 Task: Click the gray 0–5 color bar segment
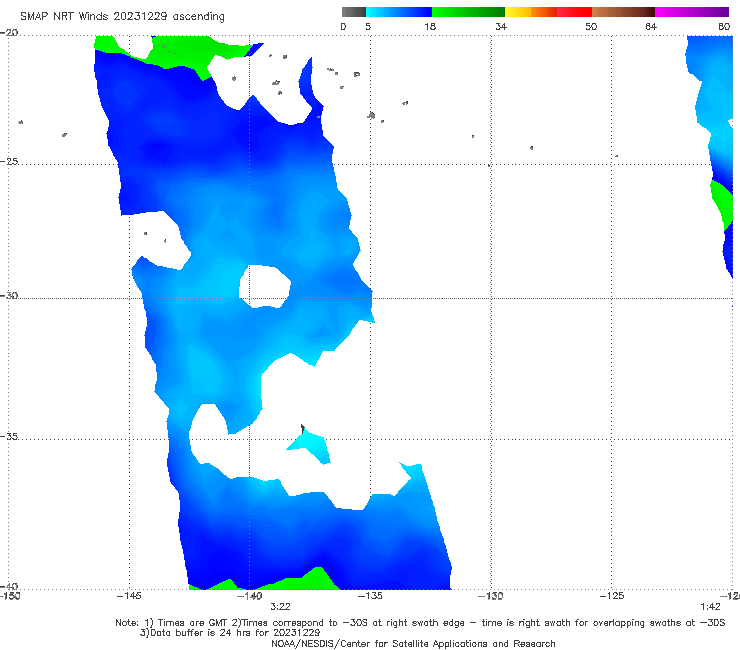tap(353, 12)
